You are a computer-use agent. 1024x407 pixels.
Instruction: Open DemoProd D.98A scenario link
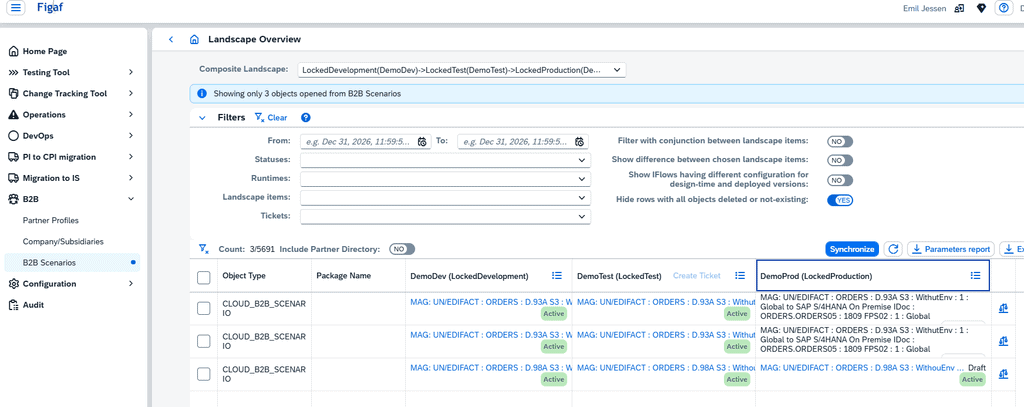pyautogui.click(x=862, y=368)
